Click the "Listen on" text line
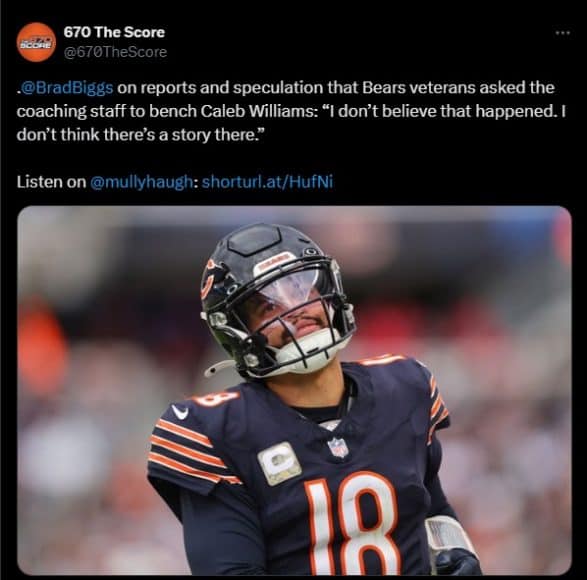This screenshot has height=580, width=587. point(175,182)
